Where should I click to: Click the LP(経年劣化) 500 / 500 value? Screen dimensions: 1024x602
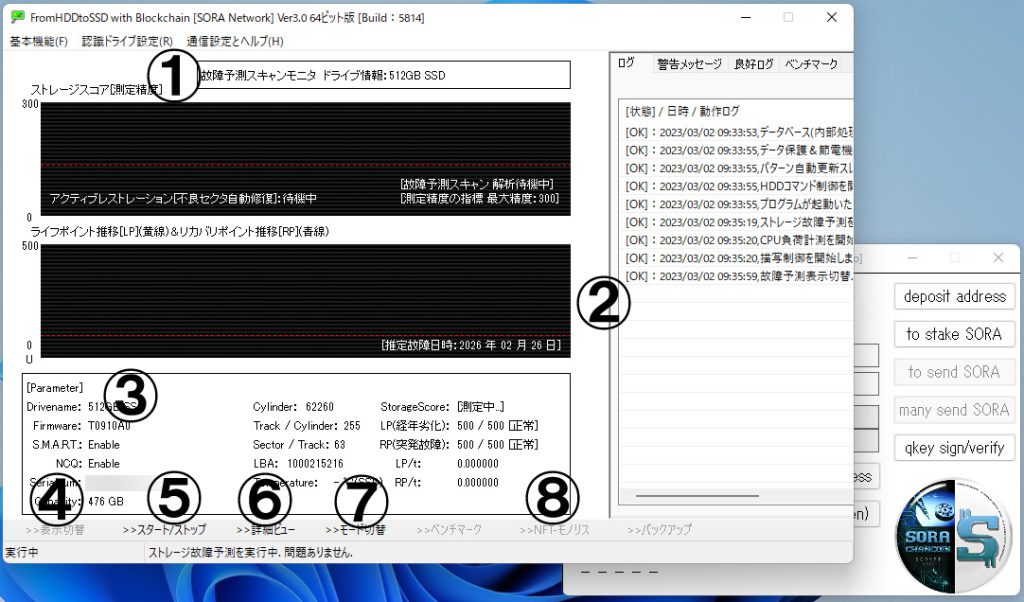point(498,426)
